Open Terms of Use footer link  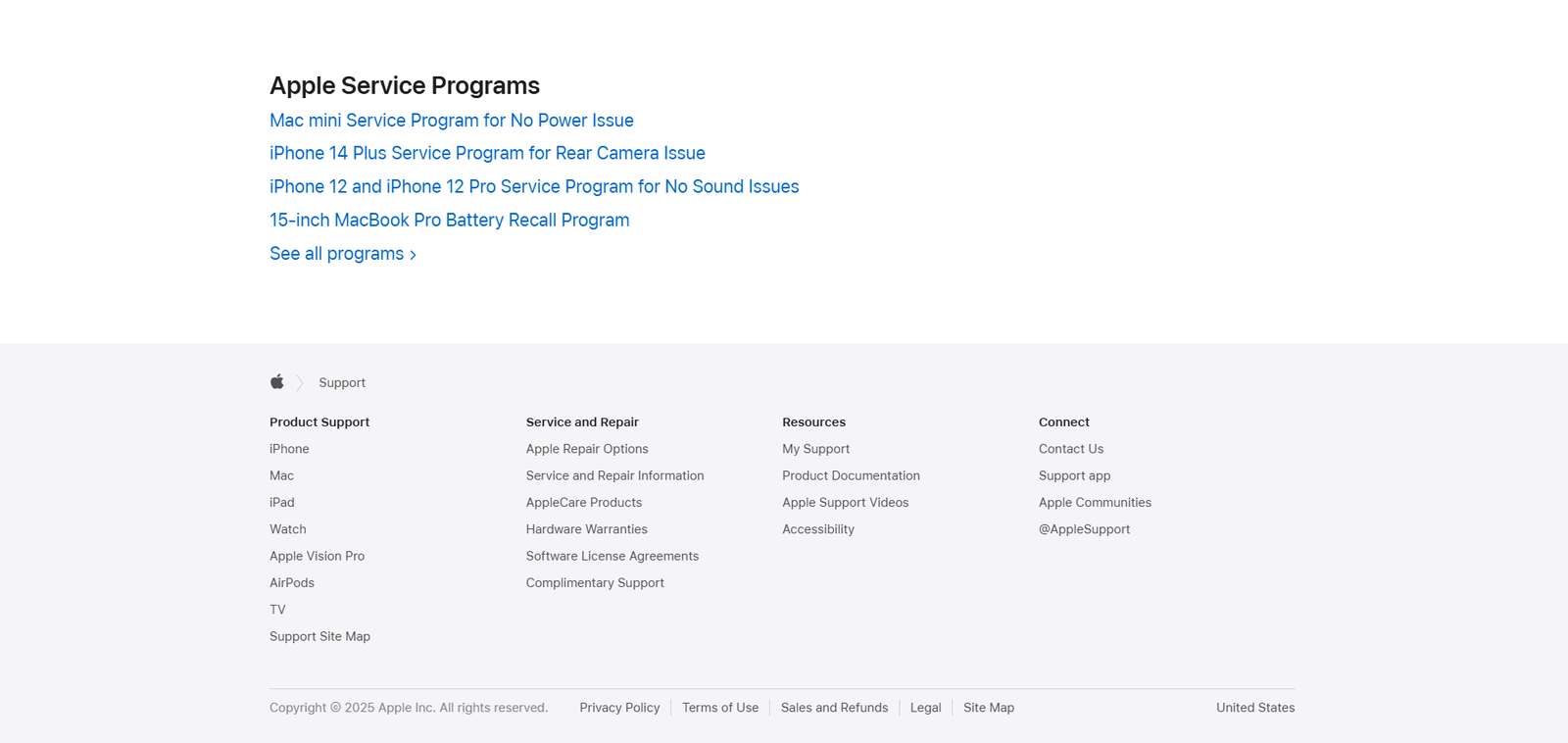720,708
